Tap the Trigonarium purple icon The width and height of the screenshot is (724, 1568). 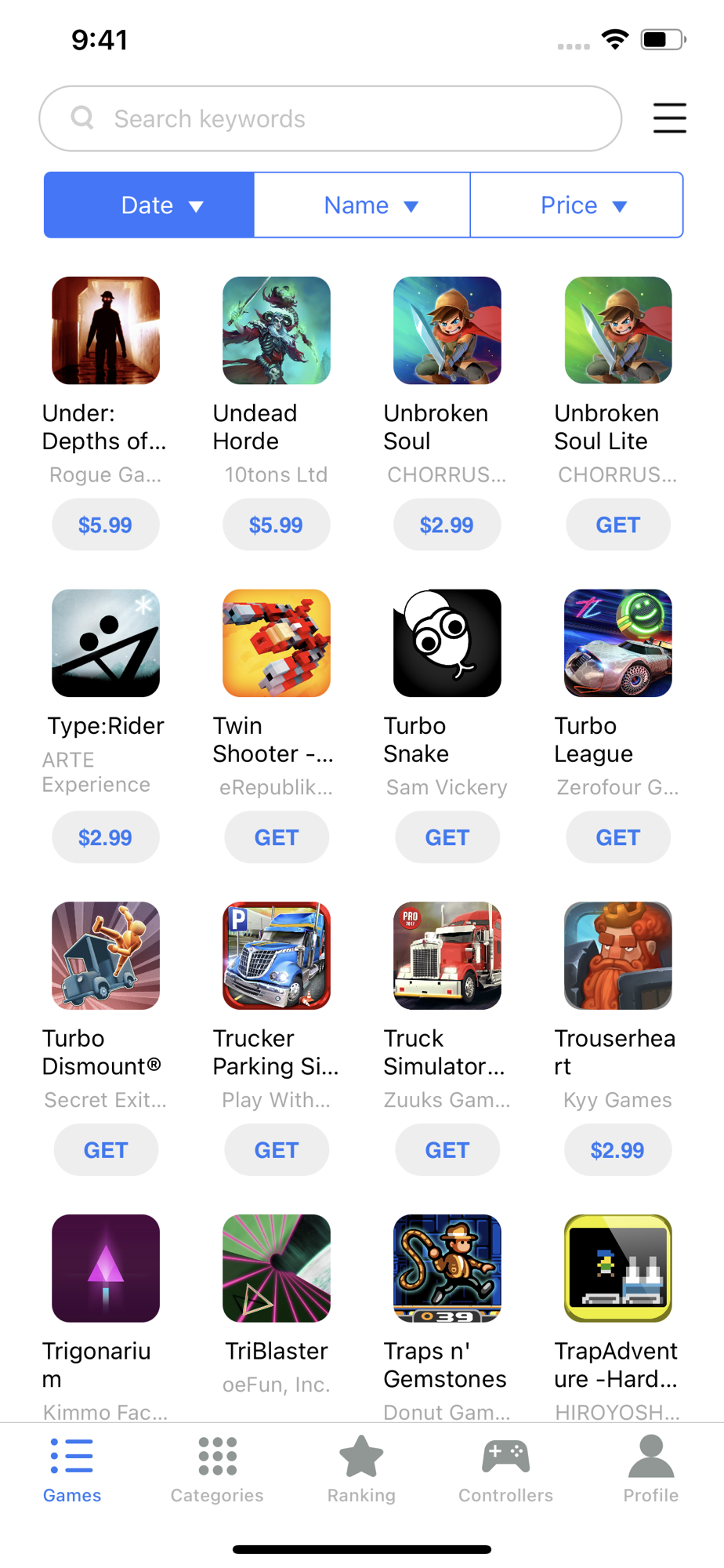(x=106, y=1269)
